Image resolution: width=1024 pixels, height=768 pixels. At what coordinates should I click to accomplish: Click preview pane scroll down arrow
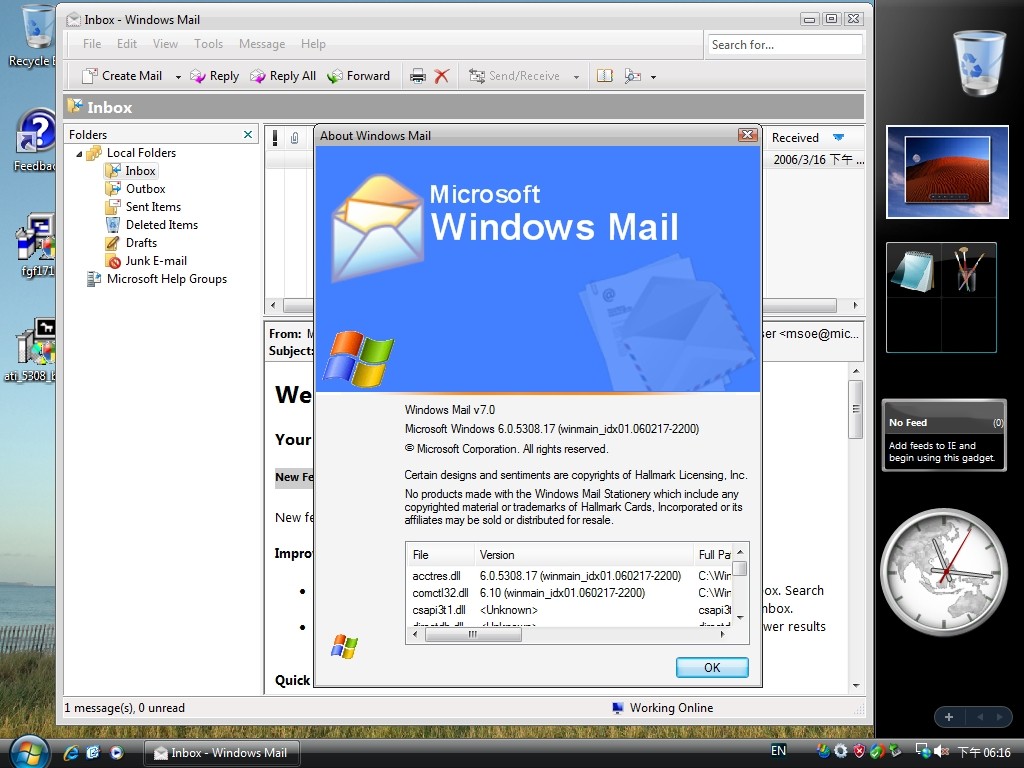tap(856, 685)
